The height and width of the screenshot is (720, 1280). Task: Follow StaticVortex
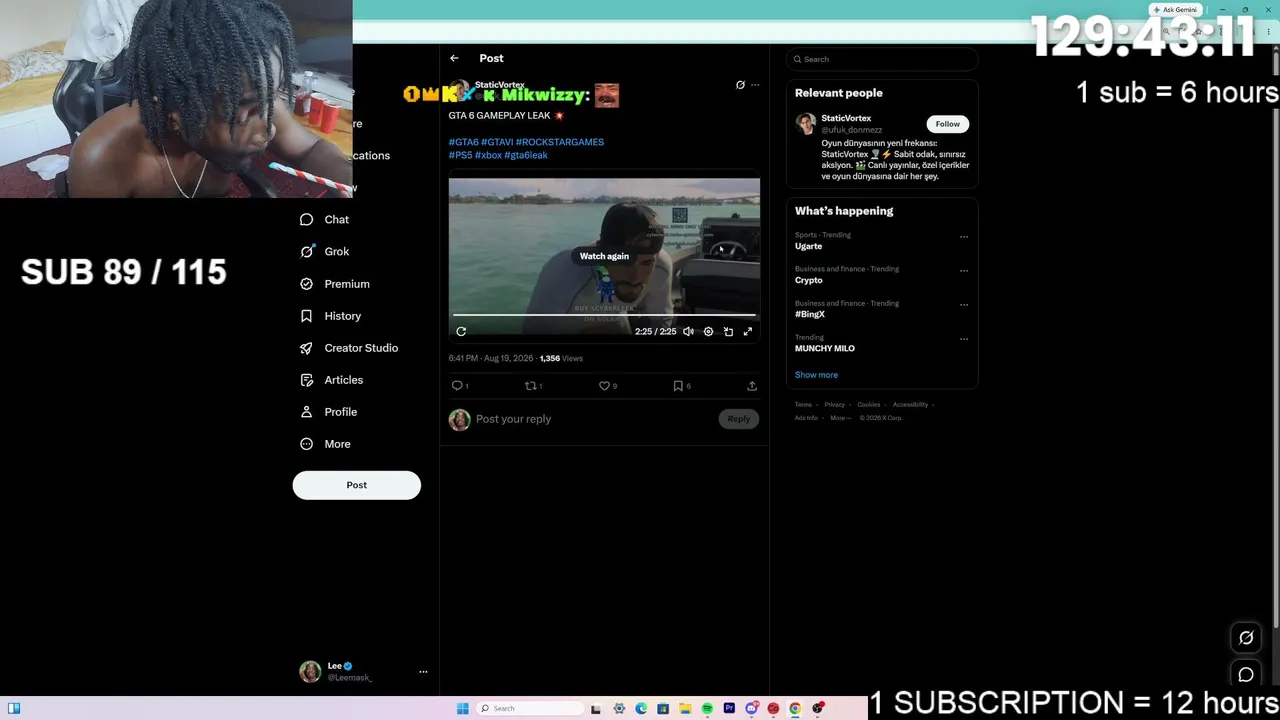click(948, 124)
